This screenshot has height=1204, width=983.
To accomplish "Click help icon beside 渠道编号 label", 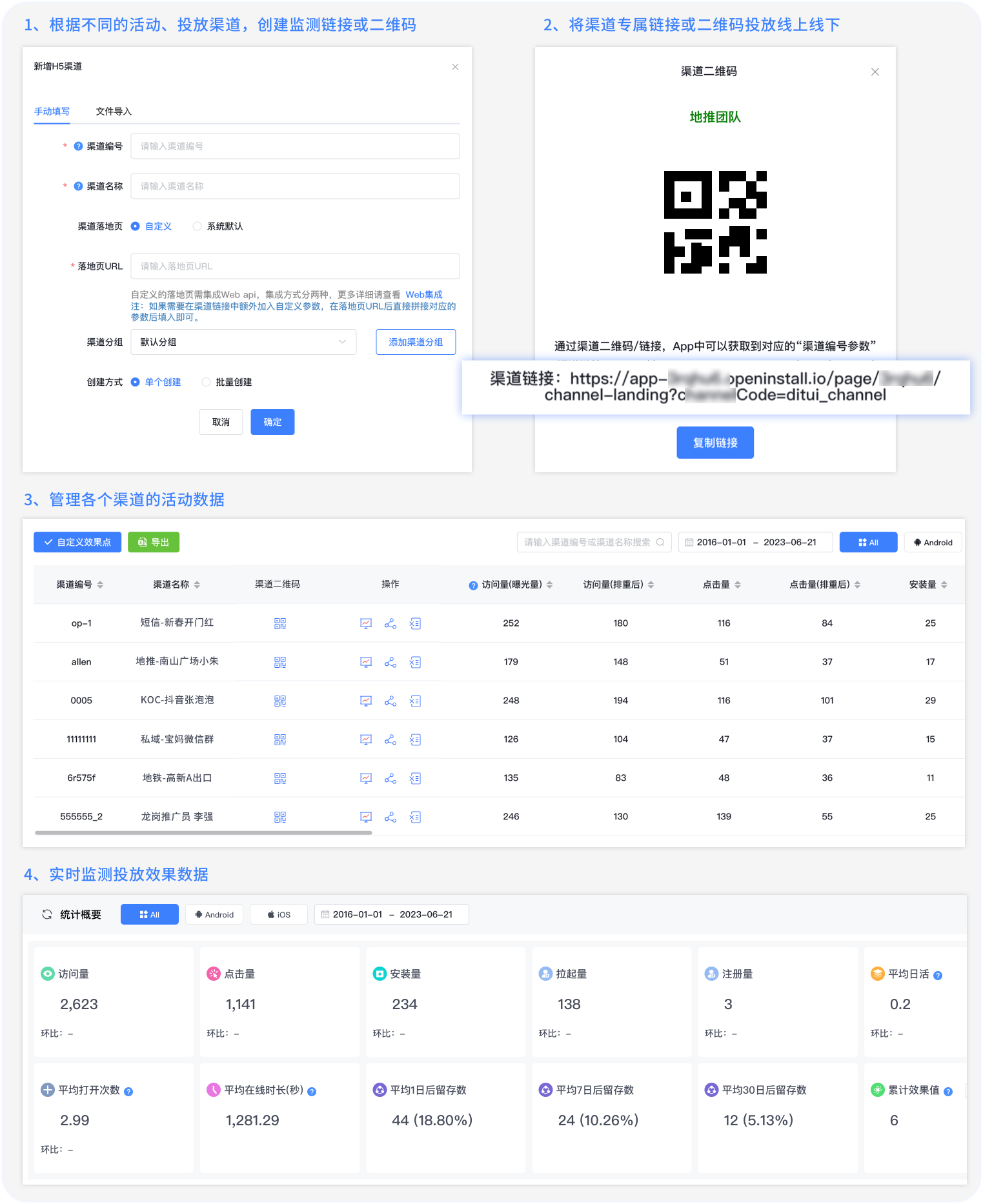I will [78, 146].
